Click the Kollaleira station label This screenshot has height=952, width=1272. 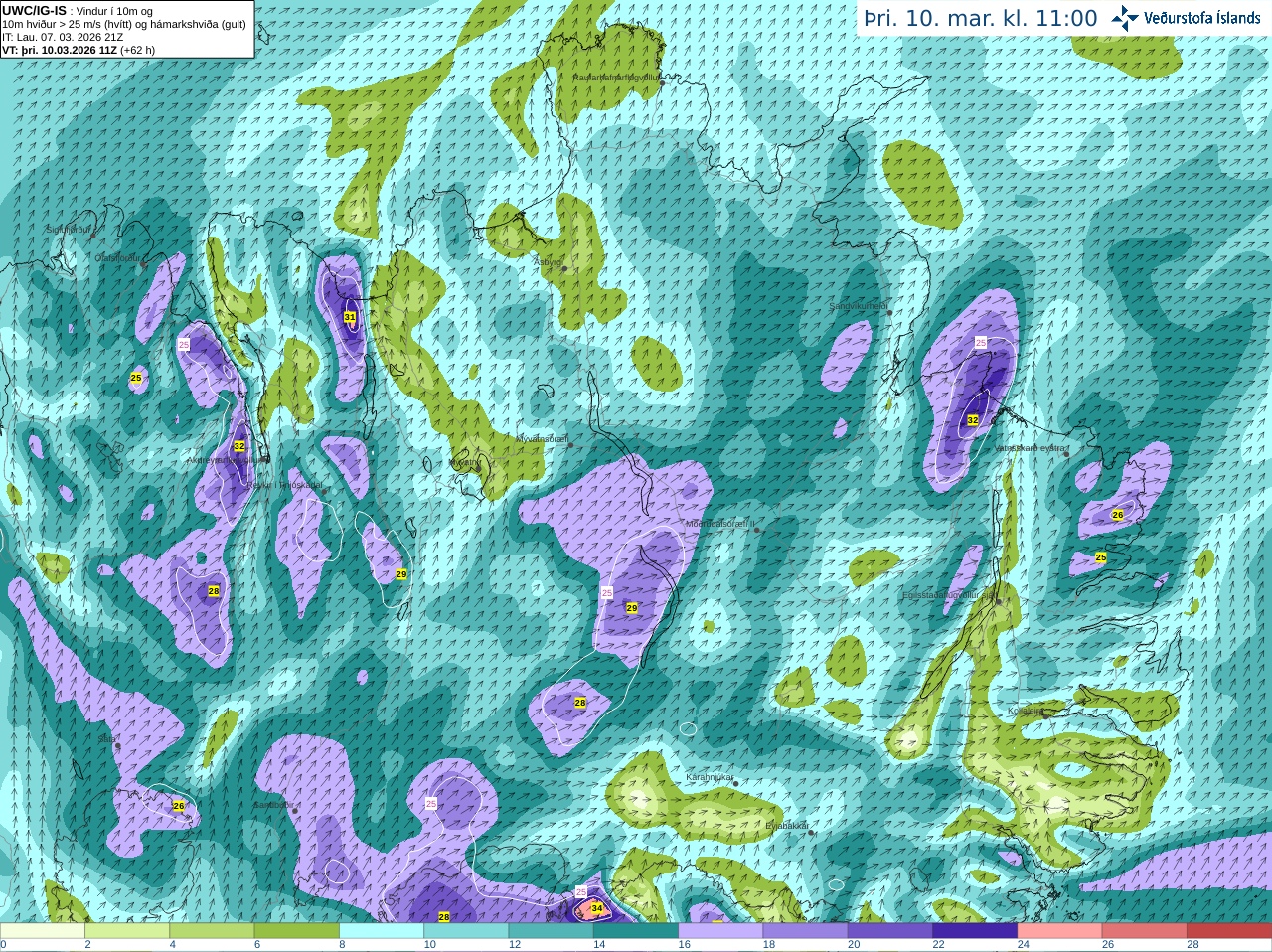tap(1027, 711)
